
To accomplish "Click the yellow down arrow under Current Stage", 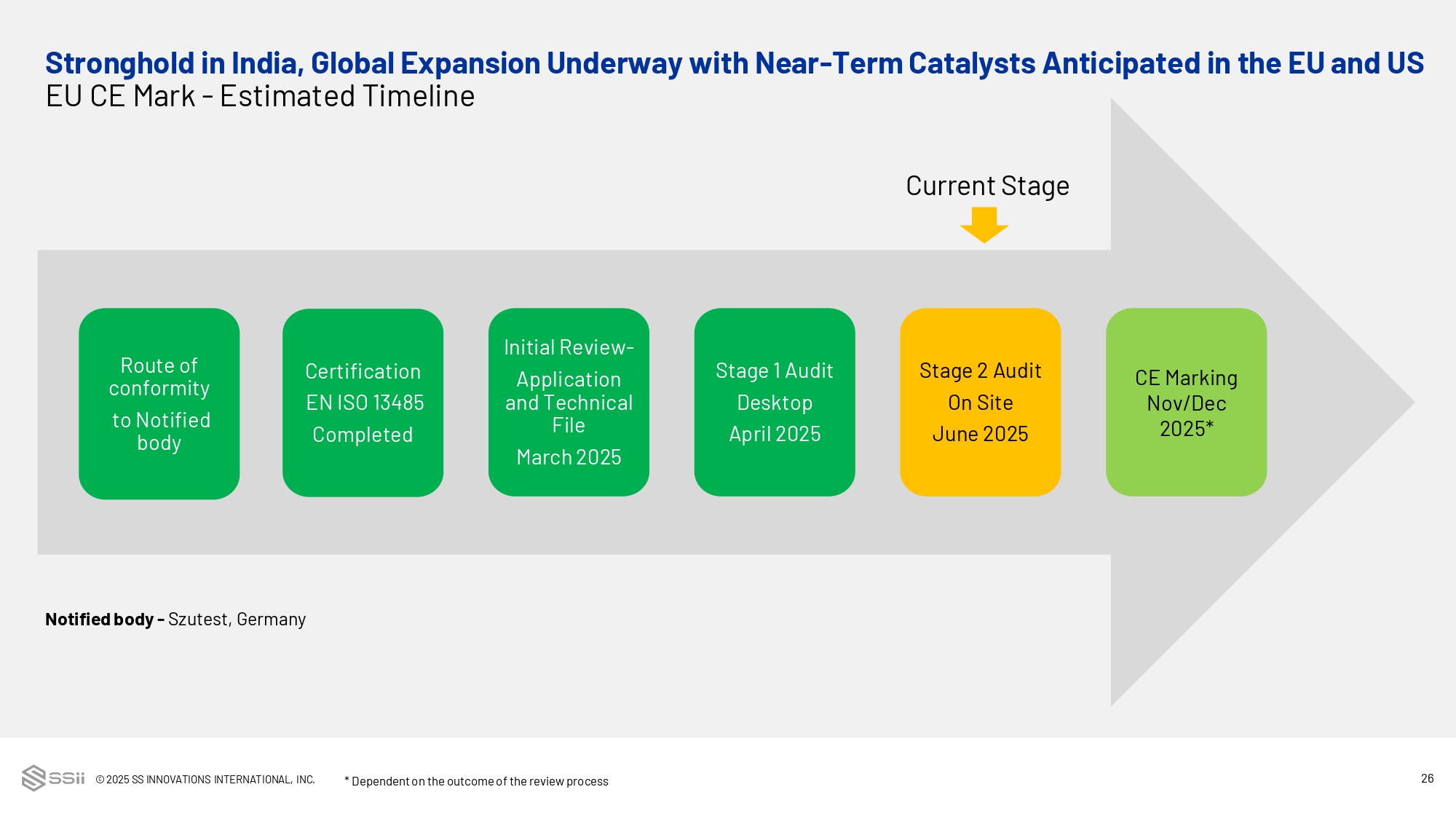I will (984, 224).
